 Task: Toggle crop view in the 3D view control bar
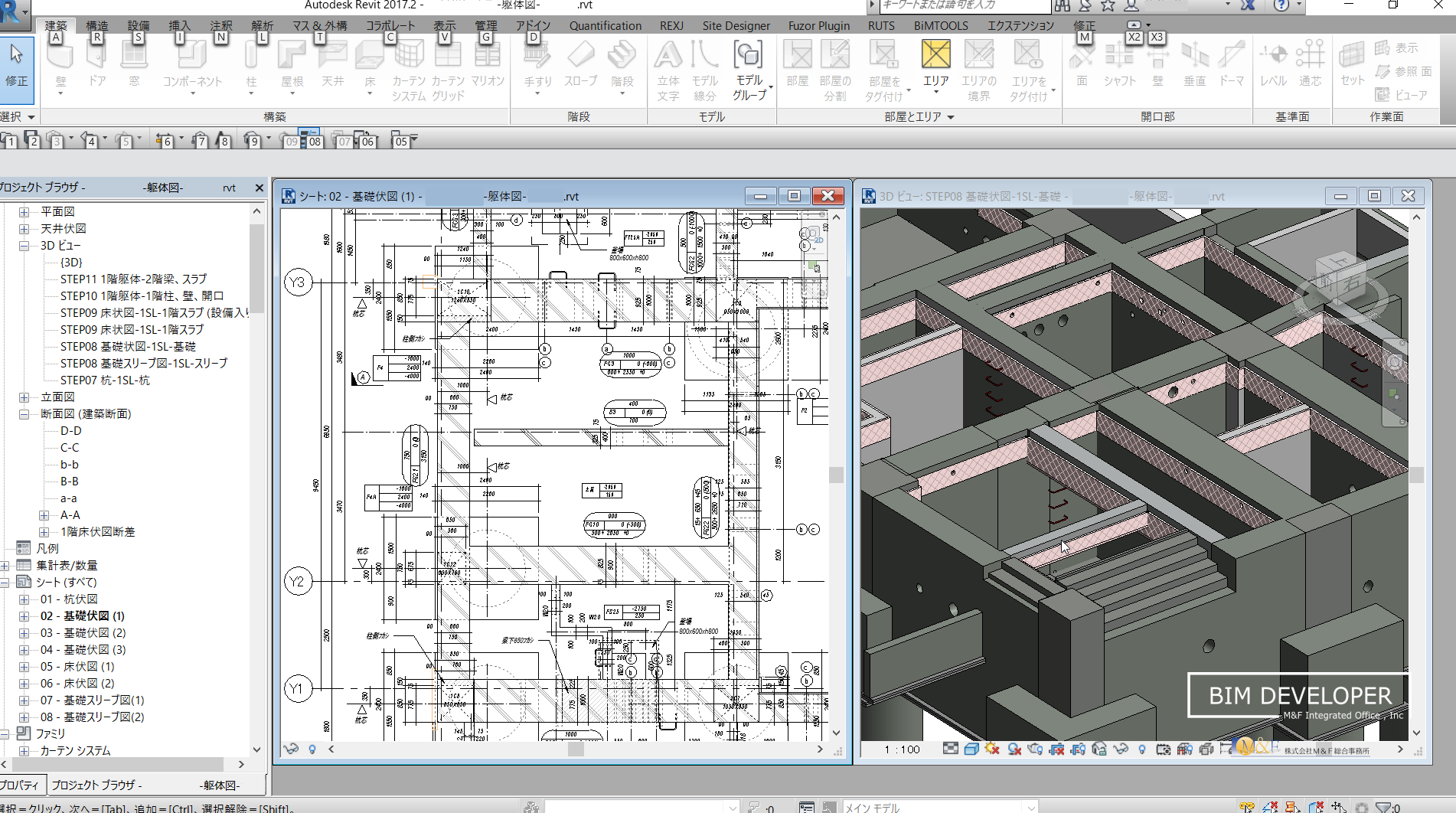(1056, 749)
